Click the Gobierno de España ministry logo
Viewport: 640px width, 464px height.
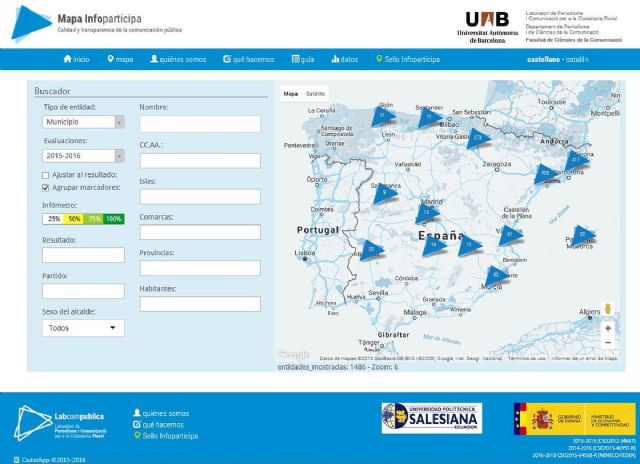(575, 419)
